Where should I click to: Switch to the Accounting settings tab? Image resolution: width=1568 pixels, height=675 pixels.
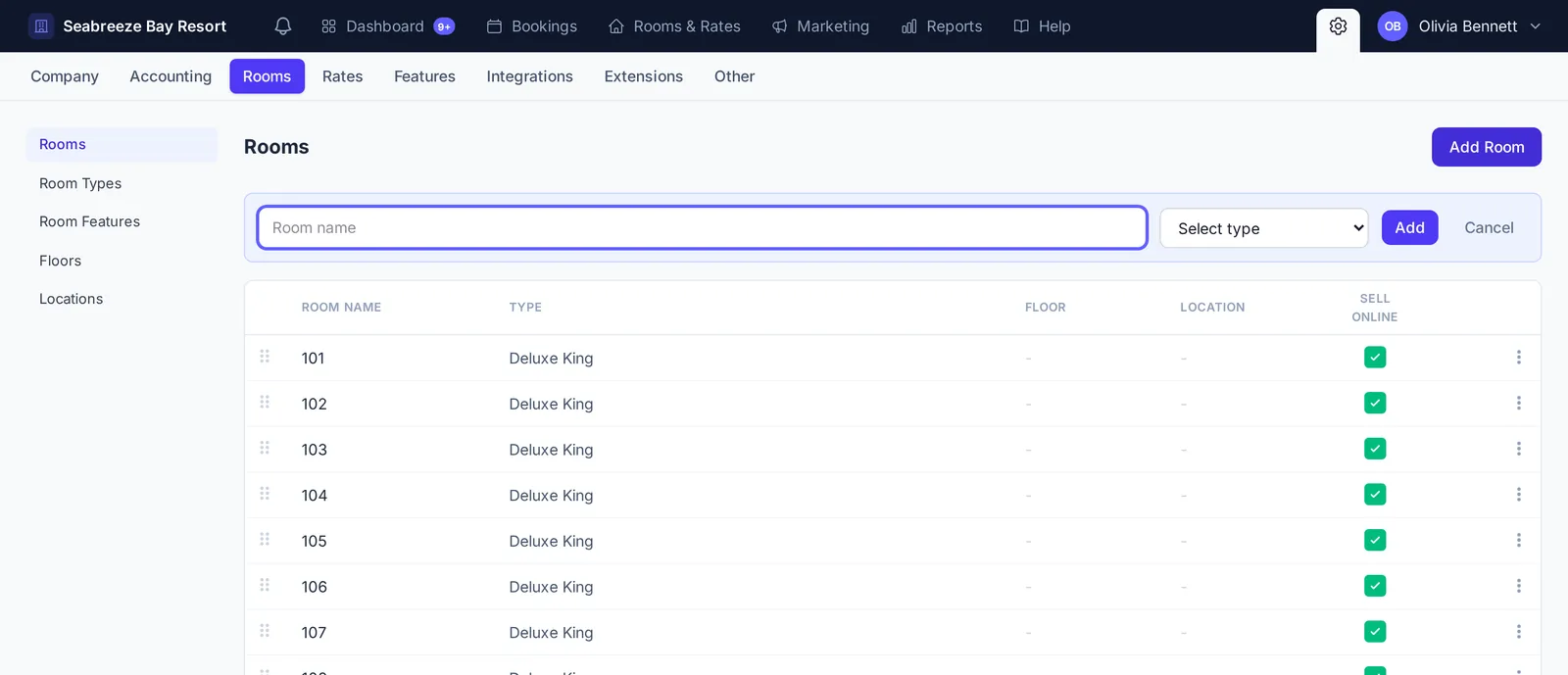click(171, 76)
